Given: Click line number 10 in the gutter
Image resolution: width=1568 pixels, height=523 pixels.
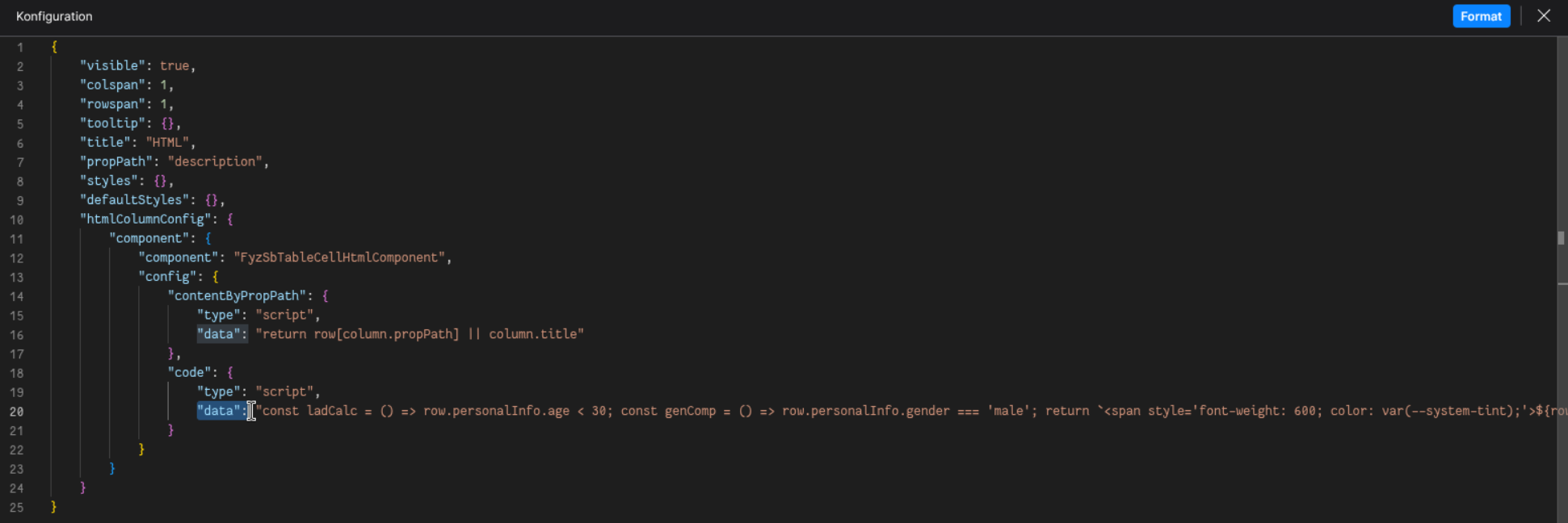Looking at the screenshot, I should (x=17, y=220).
